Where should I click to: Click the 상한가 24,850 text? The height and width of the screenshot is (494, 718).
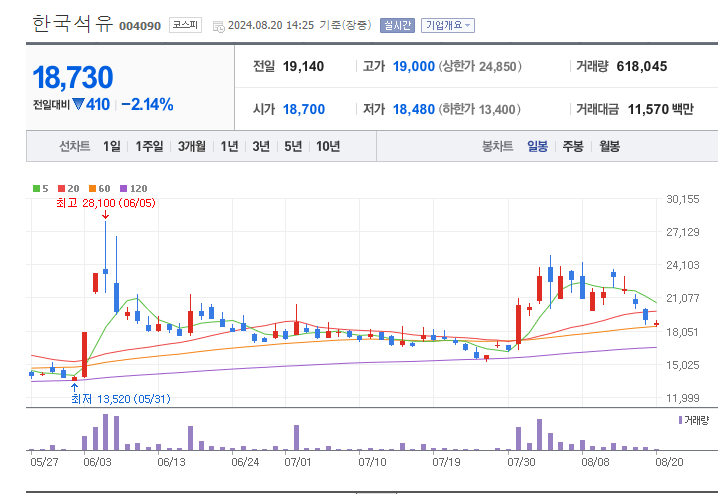click(x=480, y=66)
